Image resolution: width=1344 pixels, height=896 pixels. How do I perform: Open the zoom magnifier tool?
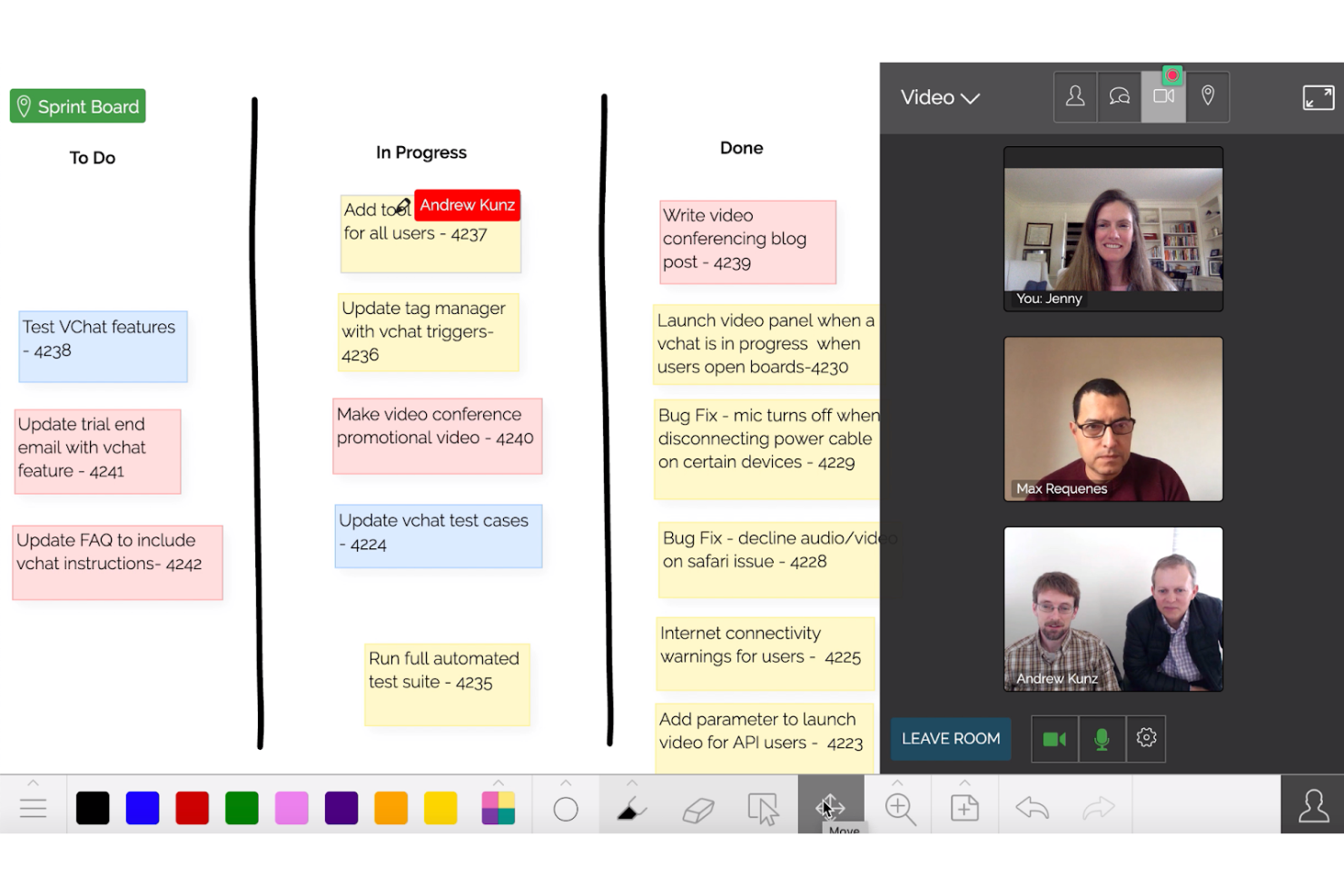(900, 808)
